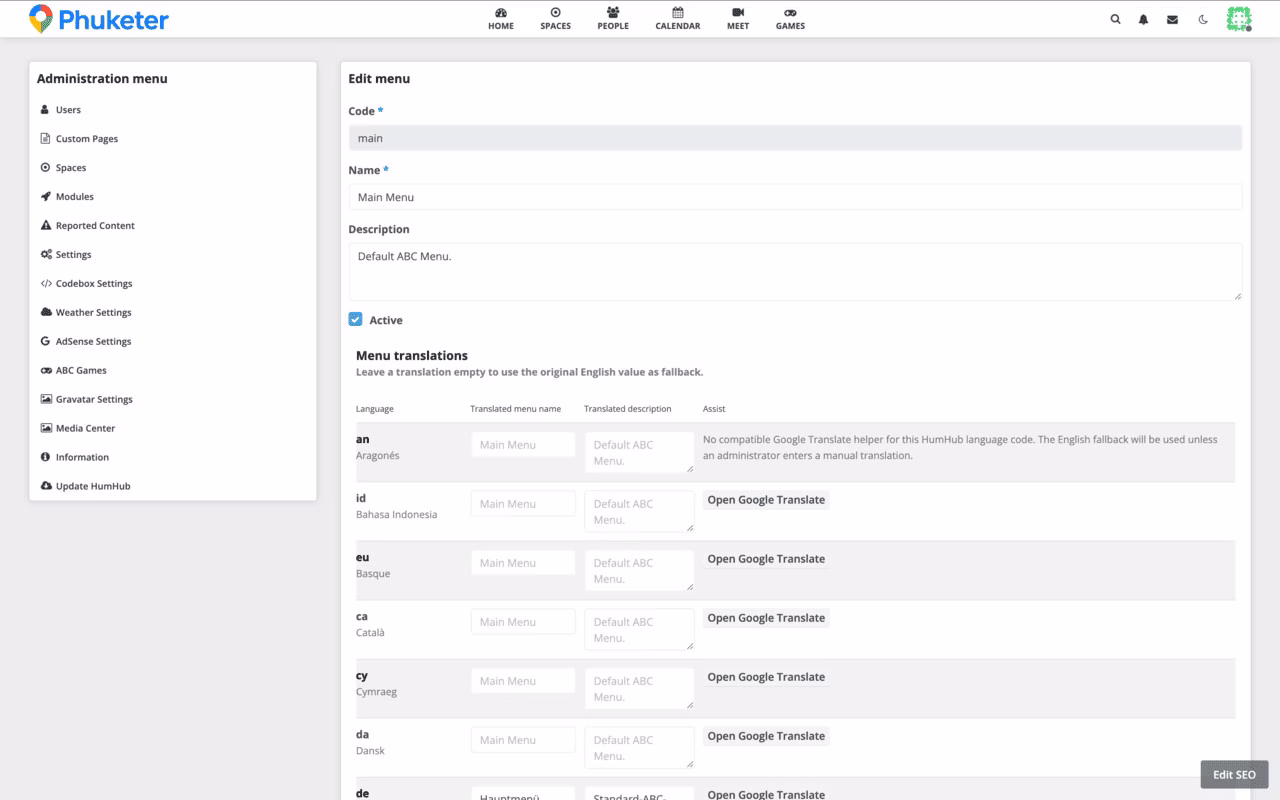Open Google Translate for Català

pyautogui.click(x=766, y=618)
